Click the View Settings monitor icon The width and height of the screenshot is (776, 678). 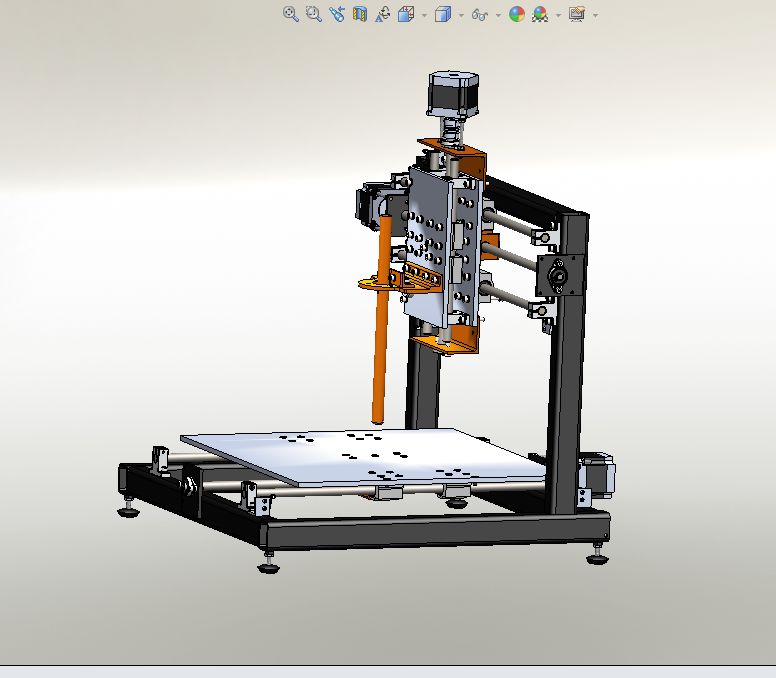577,14
